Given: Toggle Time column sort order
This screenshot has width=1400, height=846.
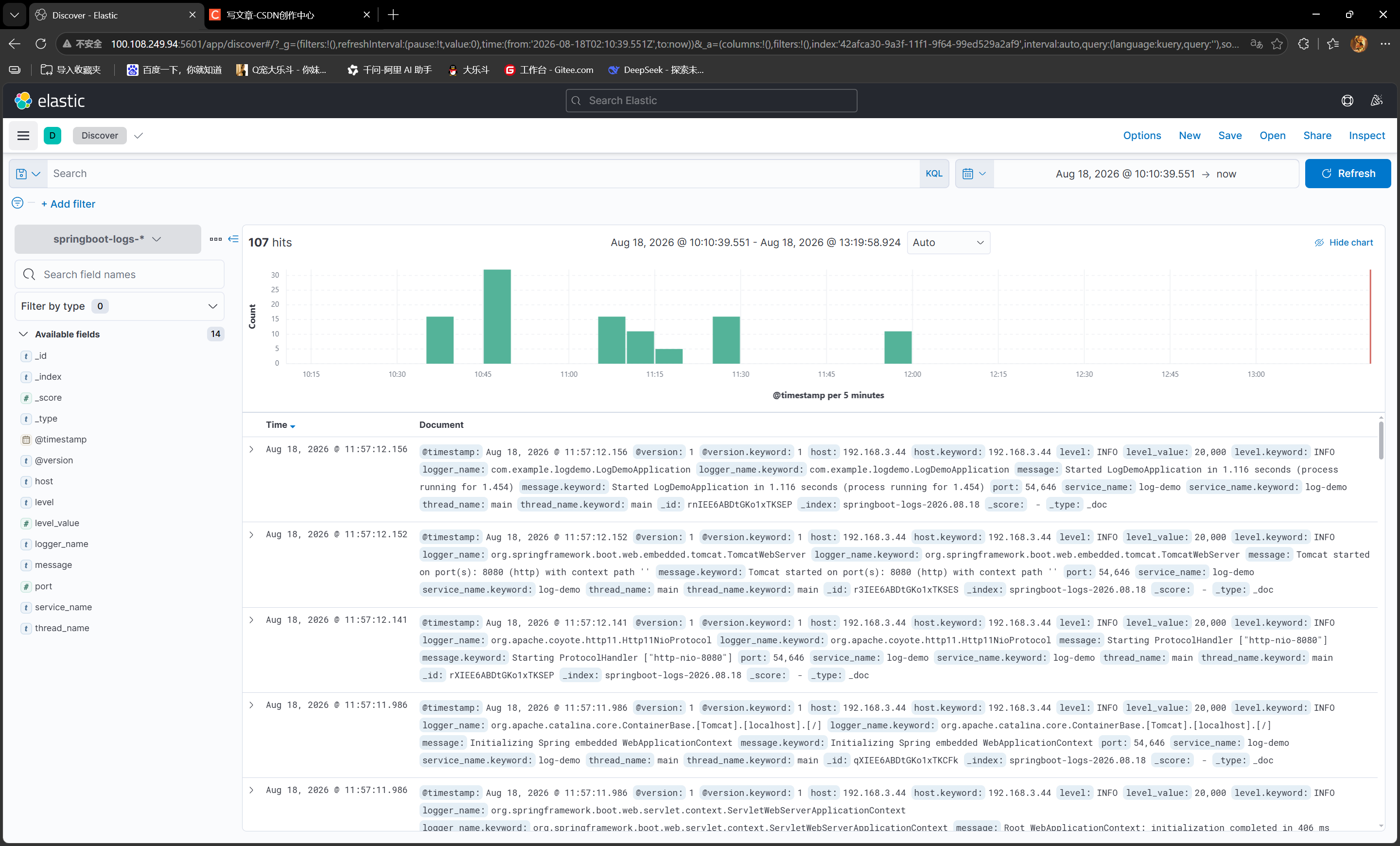Looking at the screenshot, I should tap(280, 425).
